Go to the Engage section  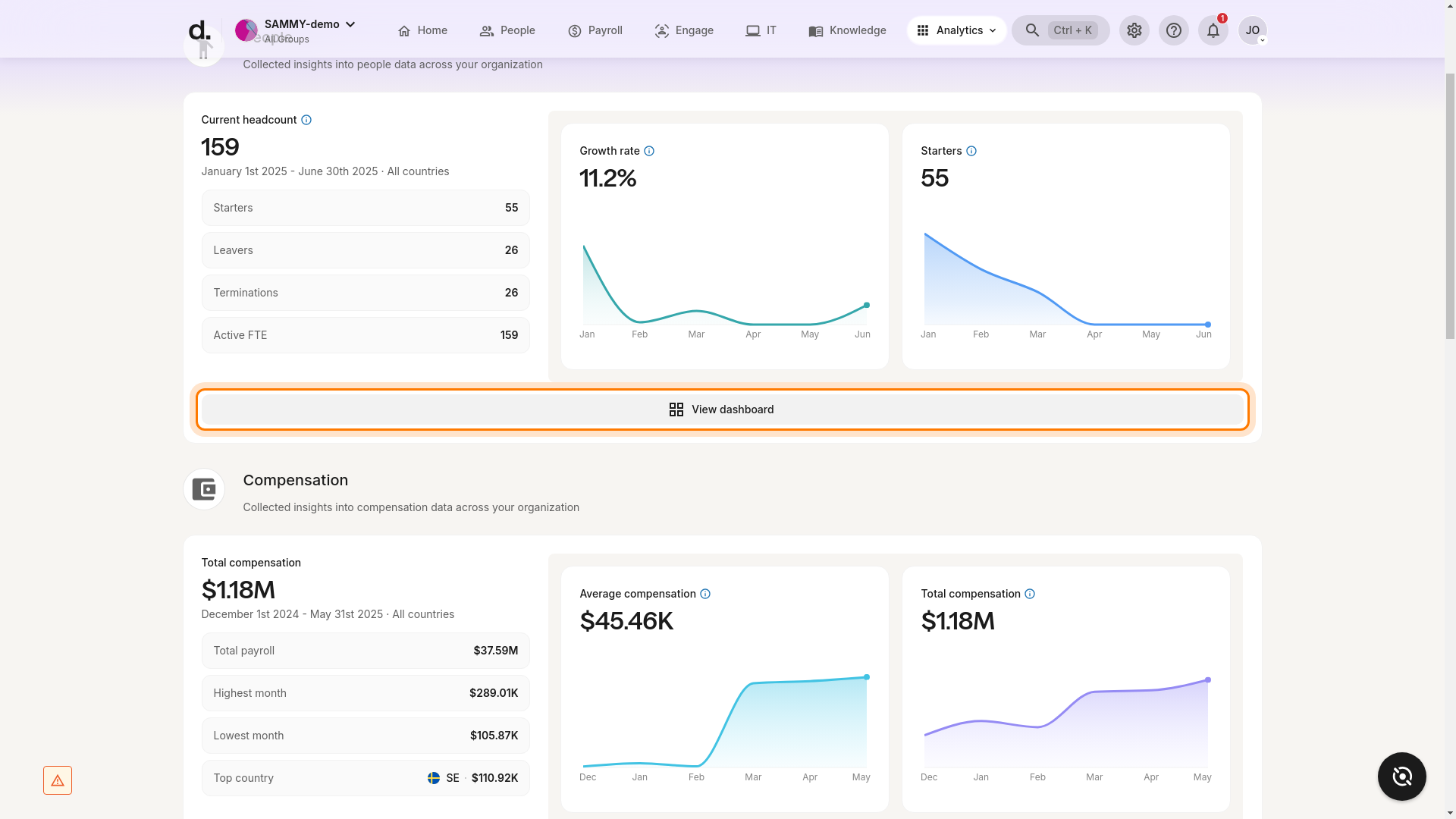(x=684, y=30)
